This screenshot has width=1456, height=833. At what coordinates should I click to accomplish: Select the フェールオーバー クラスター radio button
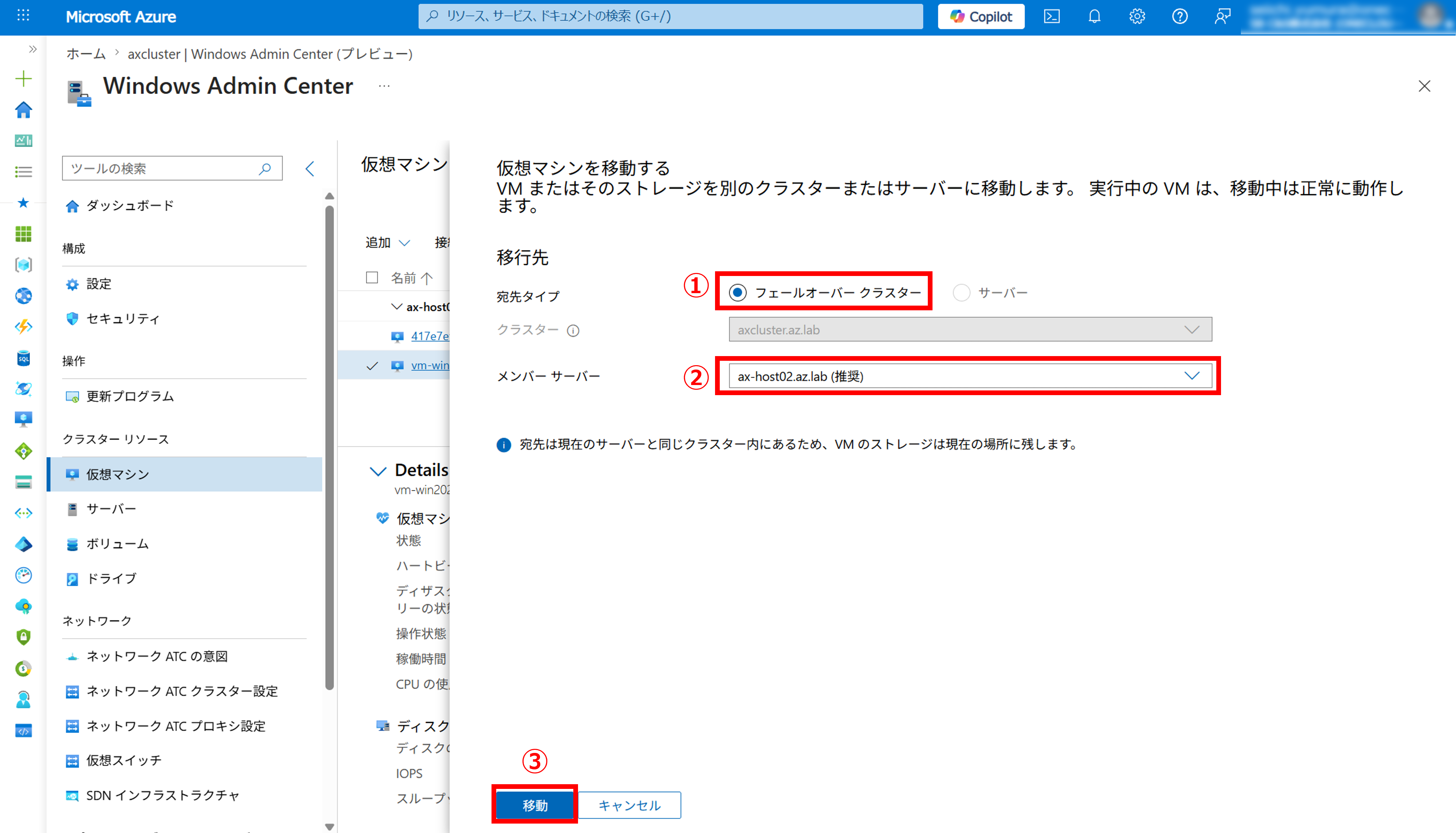coord(738,293)
